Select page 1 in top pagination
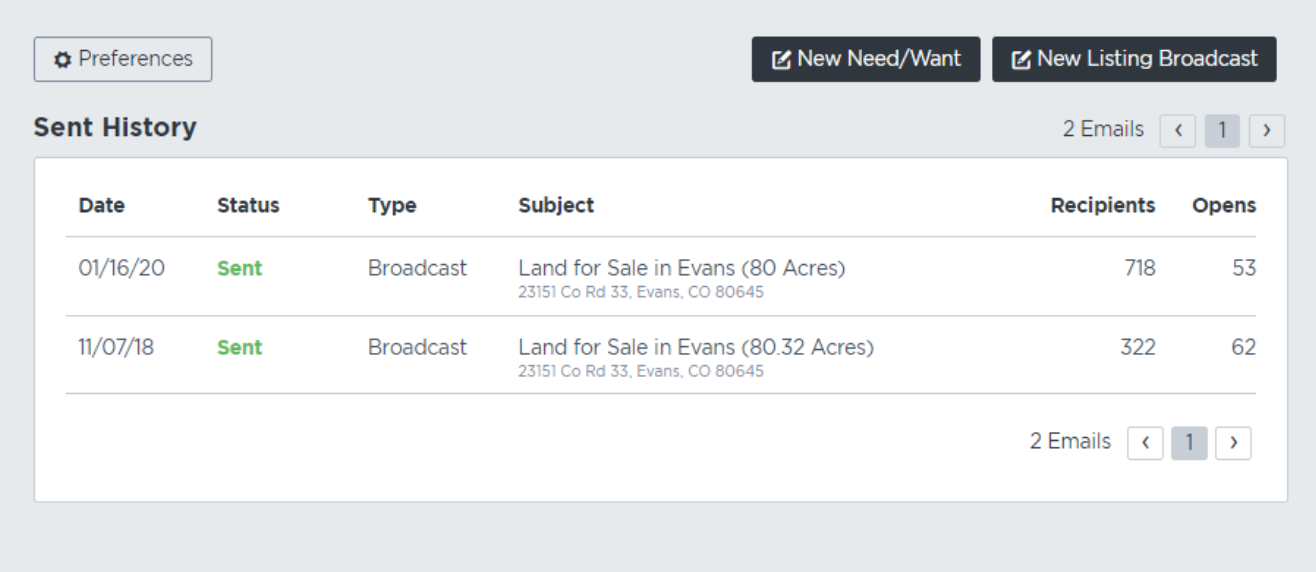Image resolution: width=1316 pixels, height=572 pixels. (x=1222, y=131)
